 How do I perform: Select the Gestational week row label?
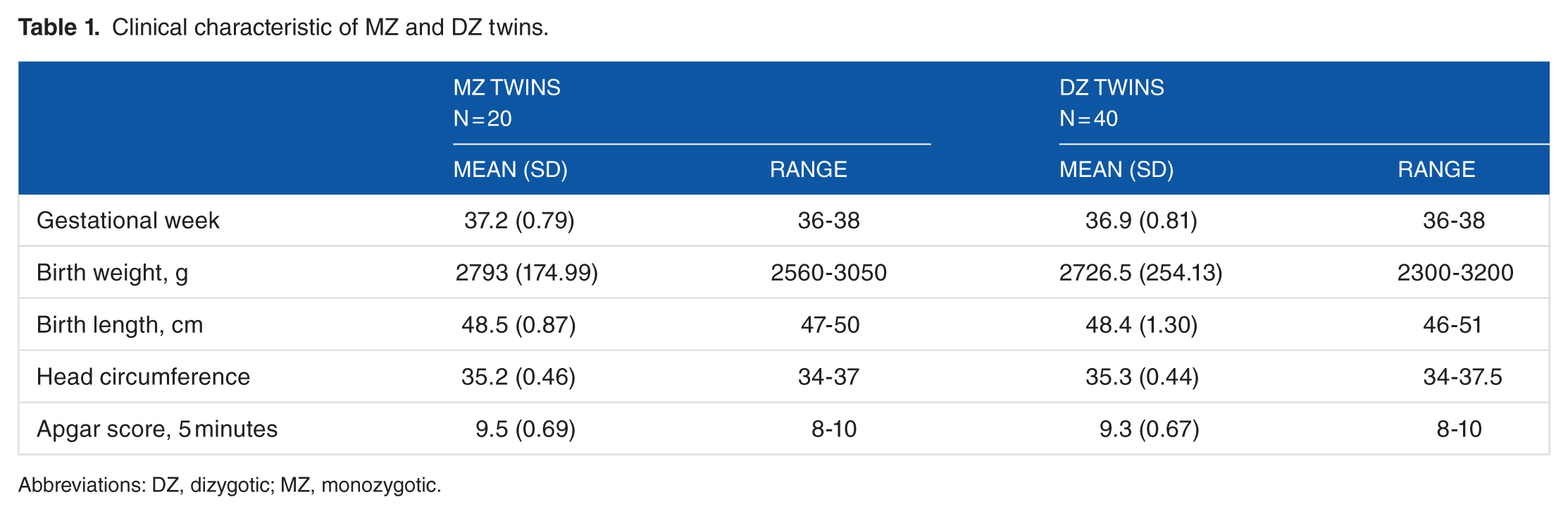tap(128, 221)
